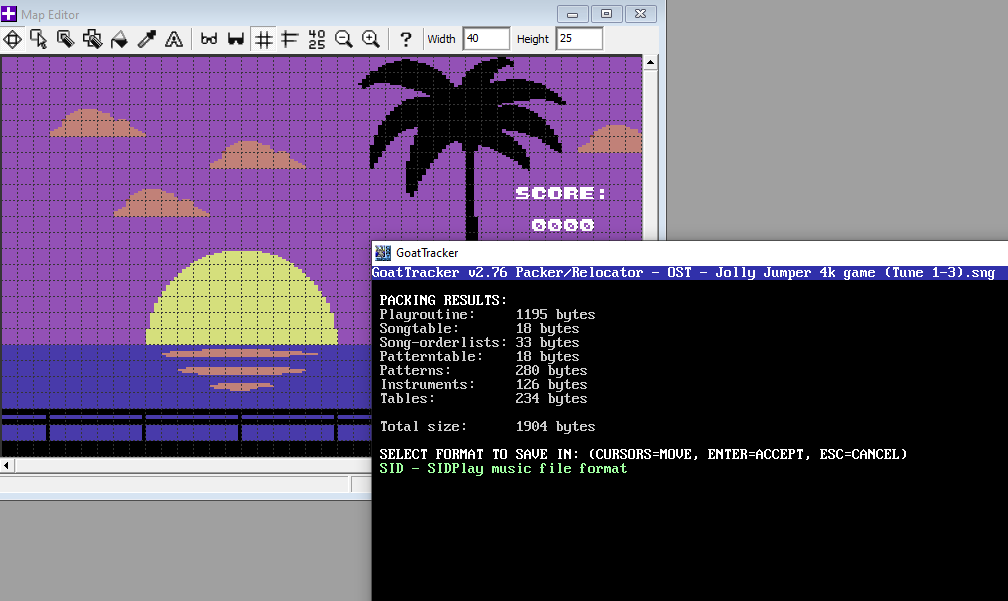This screenshot has width=1008, height=601.
Task: Zoom in with the plus magnifier
Action: click(x=371, y=39)
